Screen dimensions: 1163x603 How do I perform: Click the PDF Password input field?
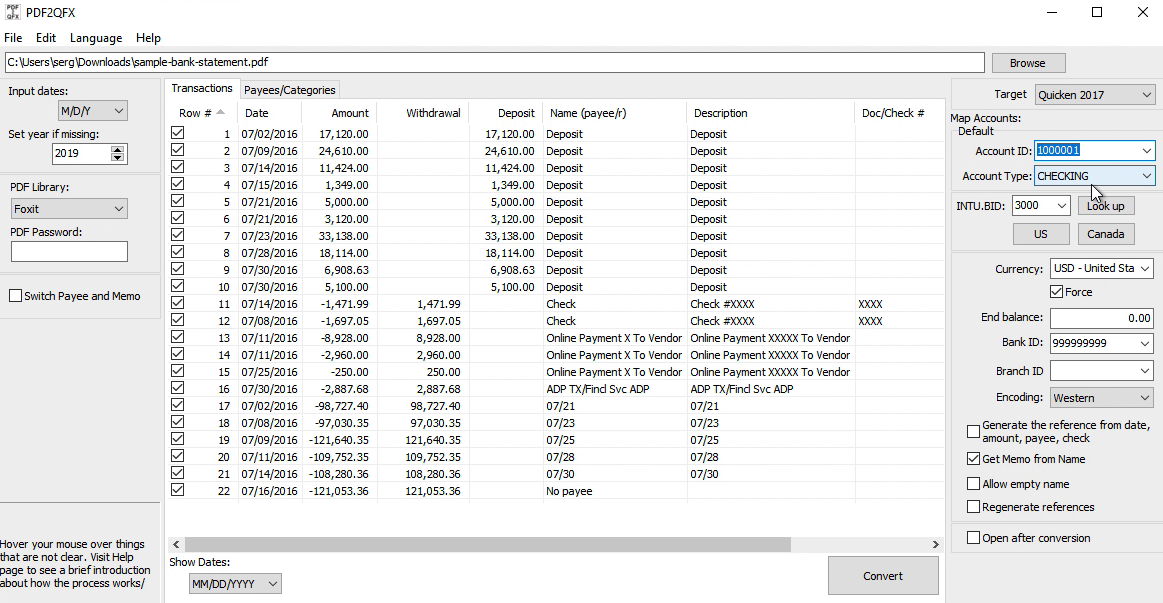coord(69,251)
